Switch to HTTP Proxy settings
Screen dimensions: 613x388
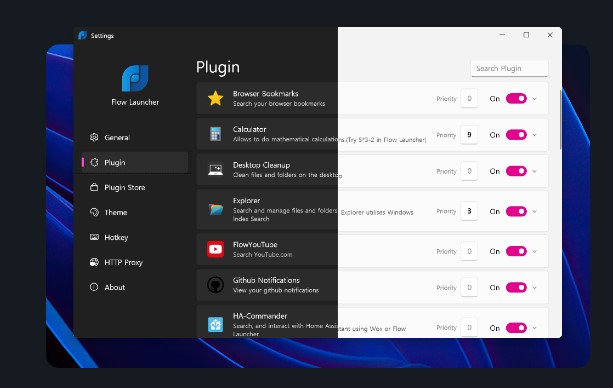(x=135, y=262)
